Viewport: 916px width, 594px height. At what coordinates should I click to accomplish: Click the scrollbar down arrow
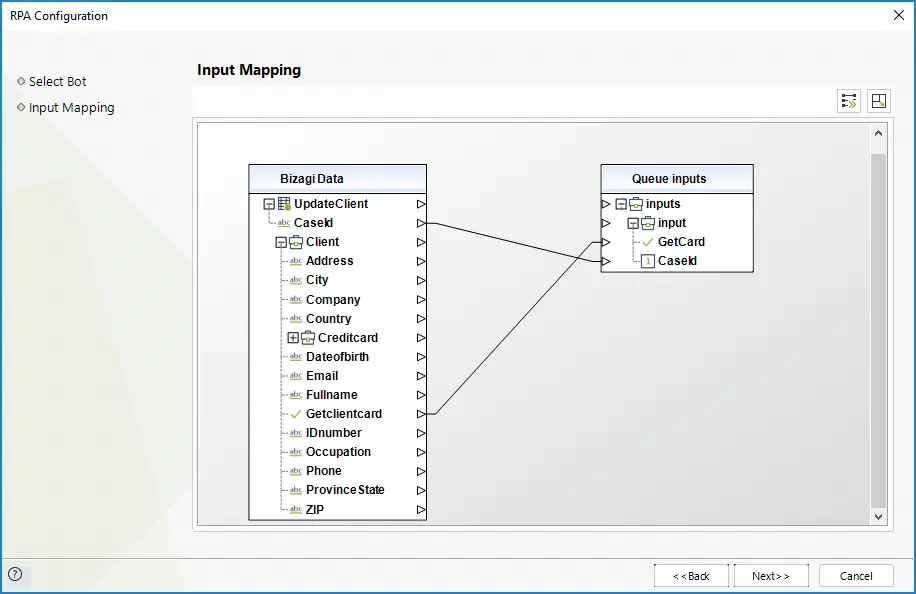click(x=878, y=516)
